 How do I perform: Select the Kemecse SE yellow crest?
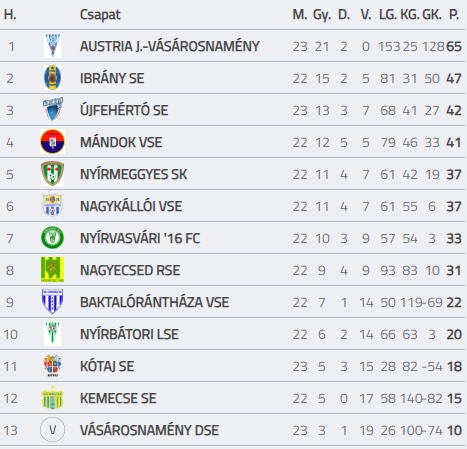52,398
